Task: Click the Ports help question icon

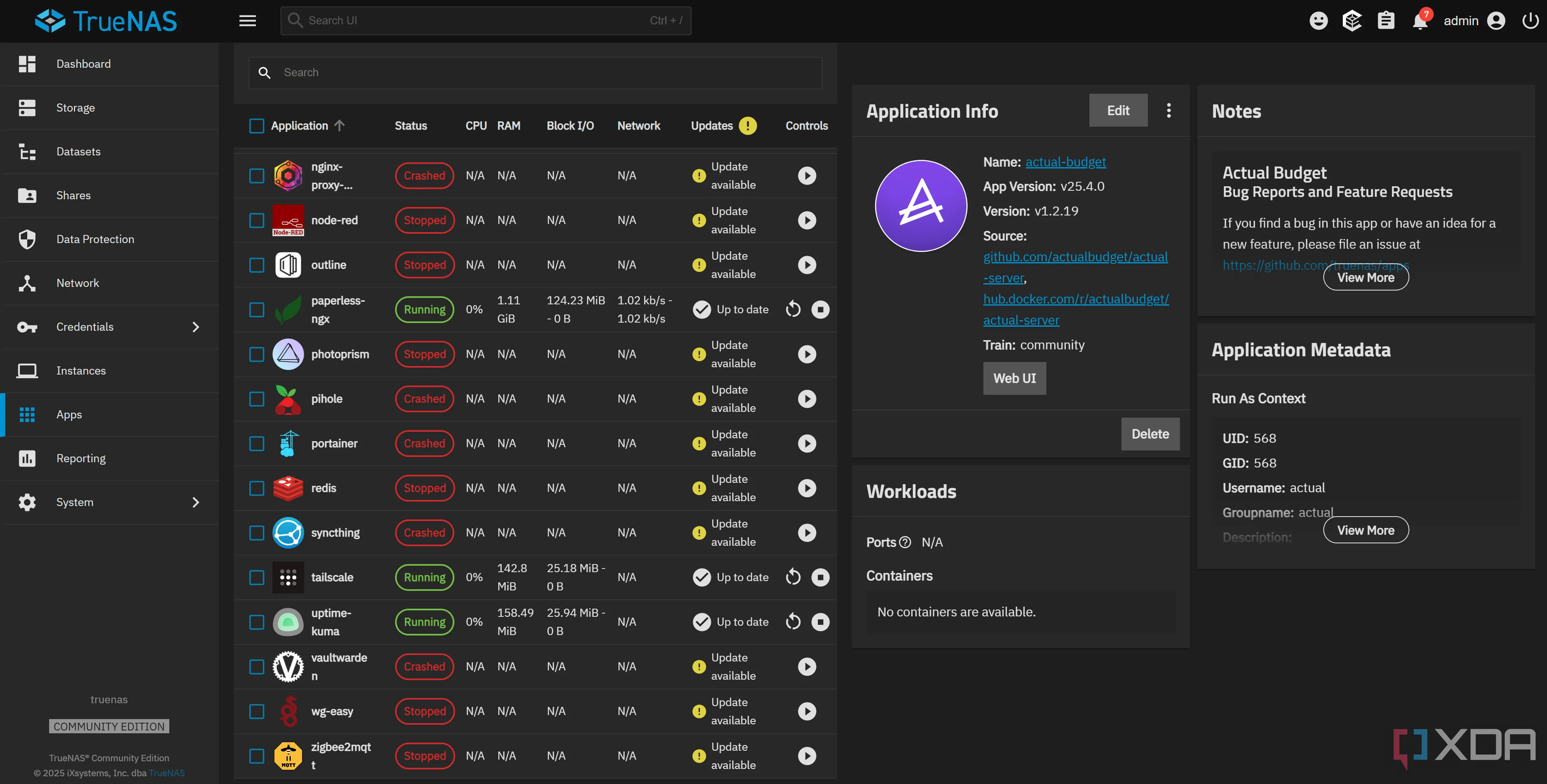Action: click(904, 542)
